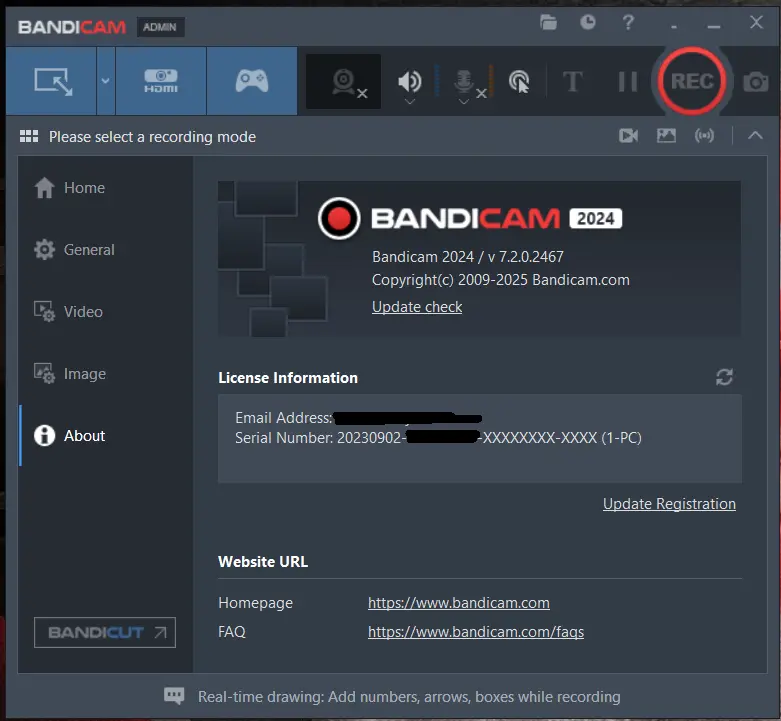781x721 pixels.
Task: Open the scheduled recording clock icon
Action: pos(588,22)
